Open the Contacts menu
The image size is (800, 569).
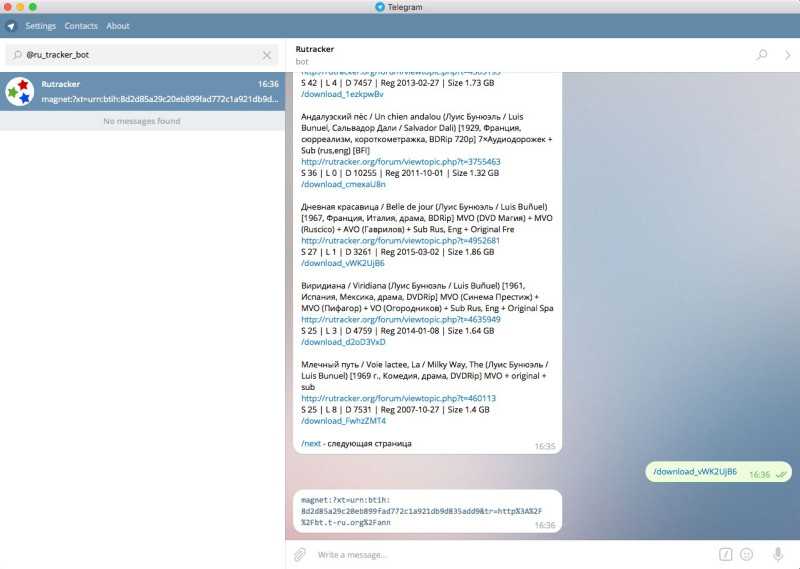(x=81, y=26)
